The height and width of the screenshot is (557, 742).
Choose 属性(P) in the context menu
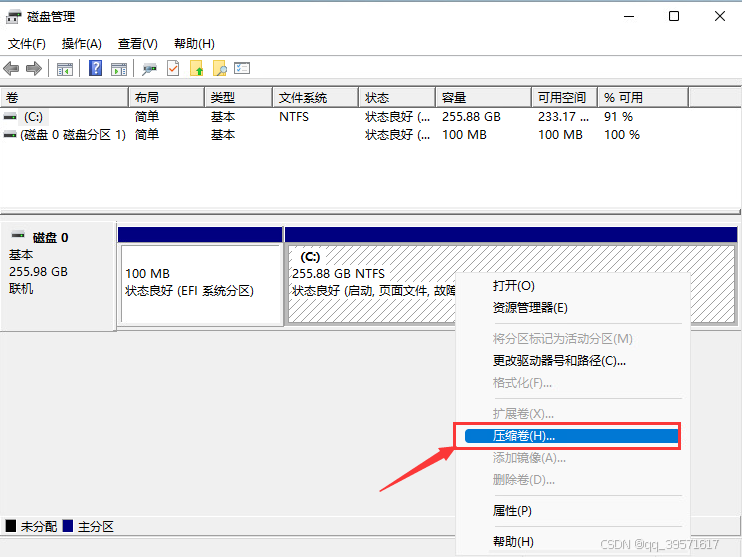point(573,511)
